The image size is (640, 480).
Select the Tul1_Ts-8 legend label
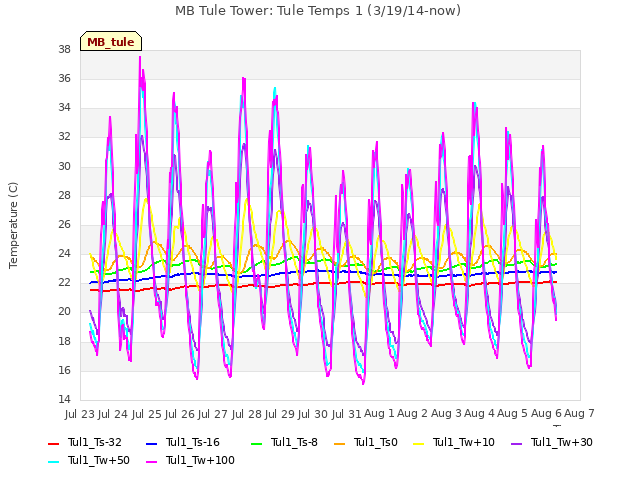point(294,442)
